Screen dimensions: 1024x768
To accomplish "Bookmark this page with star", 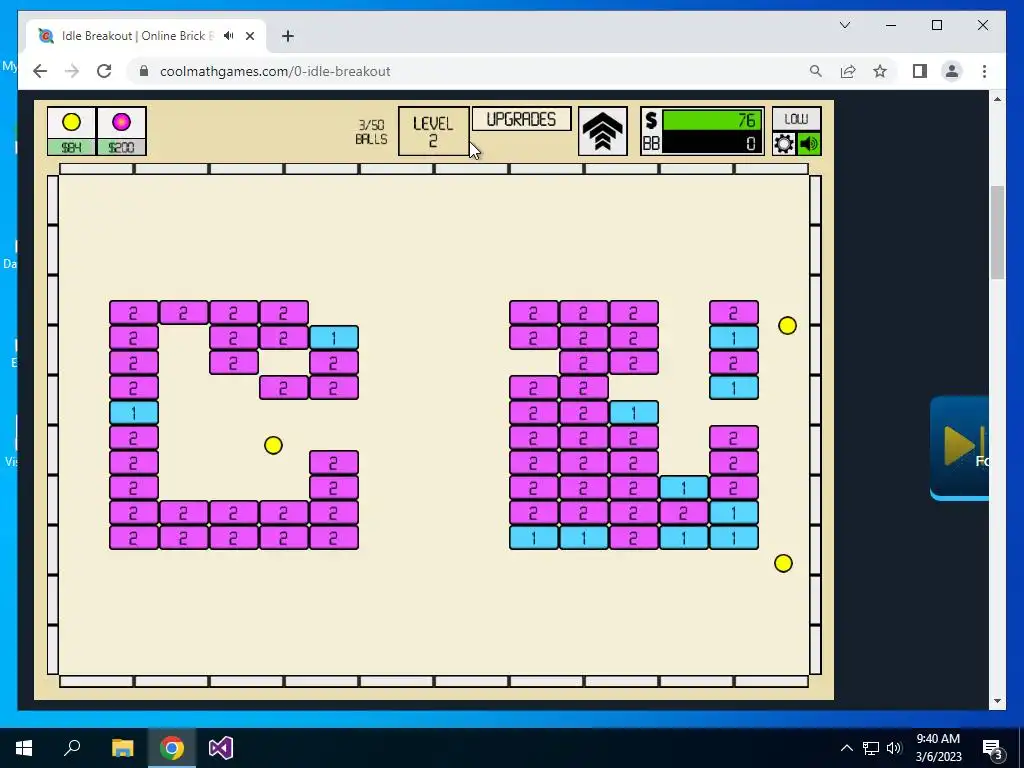I will [880, 71].
